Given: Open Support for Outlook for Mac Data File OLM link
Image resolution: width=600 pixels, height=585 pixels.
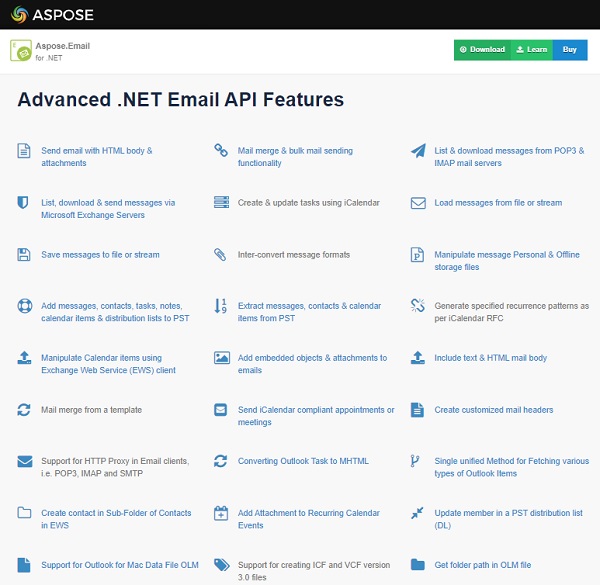Looking at the screenshot, I should pyautogui.click(x=120, y=565).
